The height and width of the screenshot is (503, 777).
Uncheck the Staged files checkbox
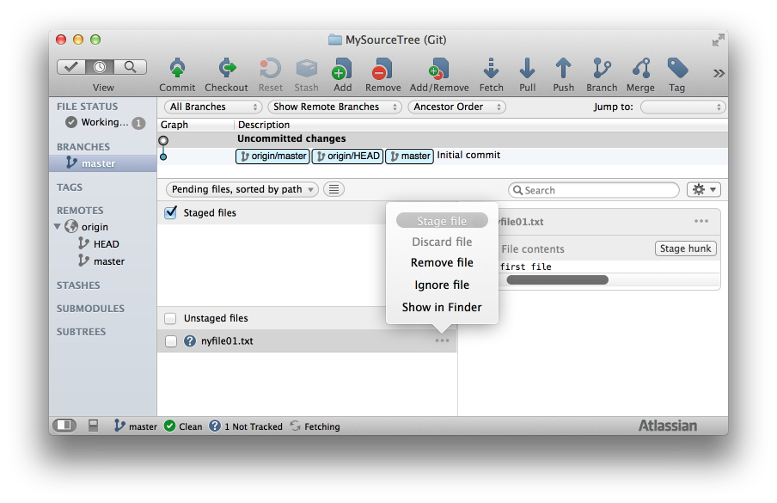(170, 213)
